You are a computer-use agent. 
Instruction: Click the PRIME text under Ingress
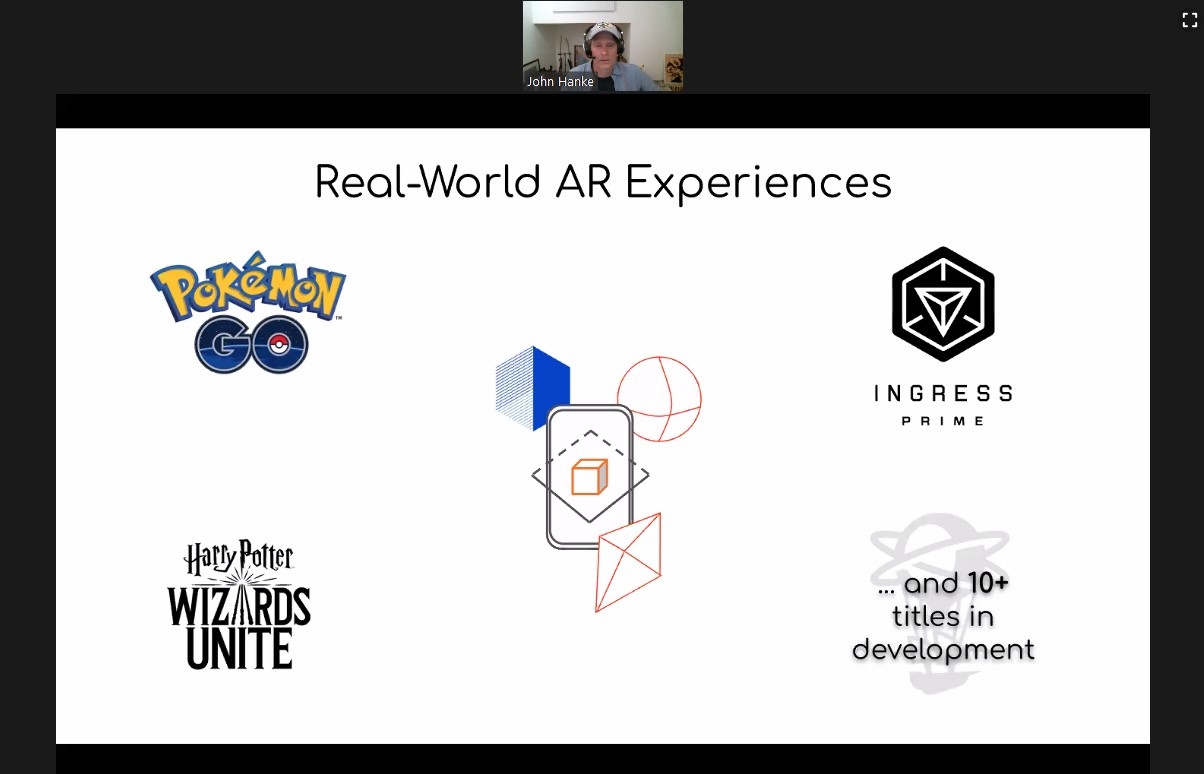tap(943, 421)
